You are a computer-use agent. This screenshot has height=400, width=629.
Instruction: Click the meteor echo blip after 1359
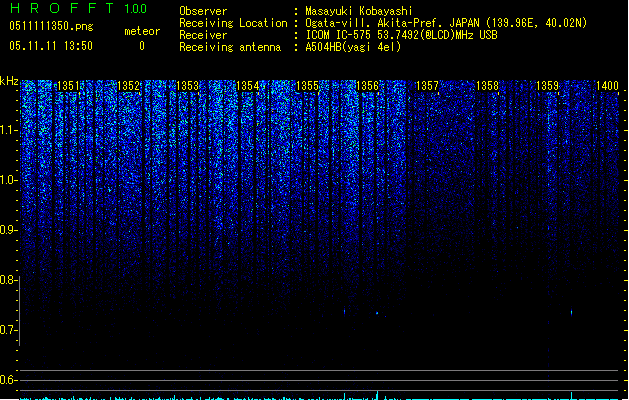[572, 312]
